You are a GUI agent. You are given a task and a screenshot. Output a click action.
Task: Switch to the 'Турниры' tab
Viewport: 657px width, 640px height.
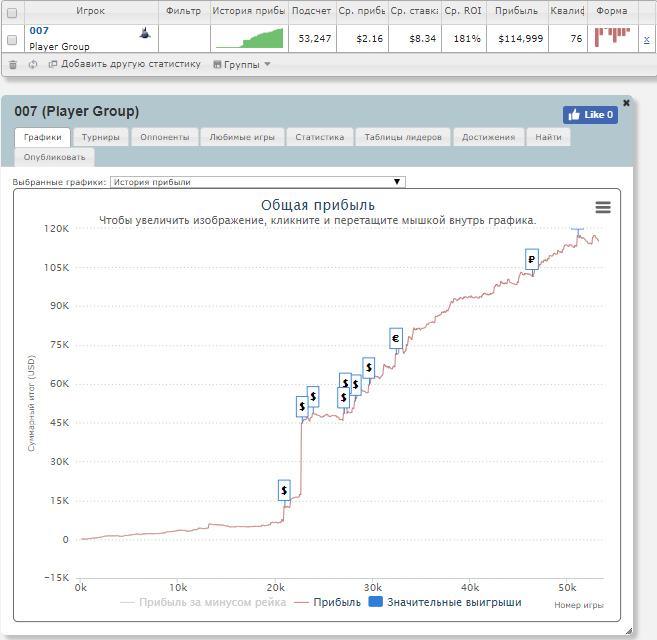click(101, 137)
